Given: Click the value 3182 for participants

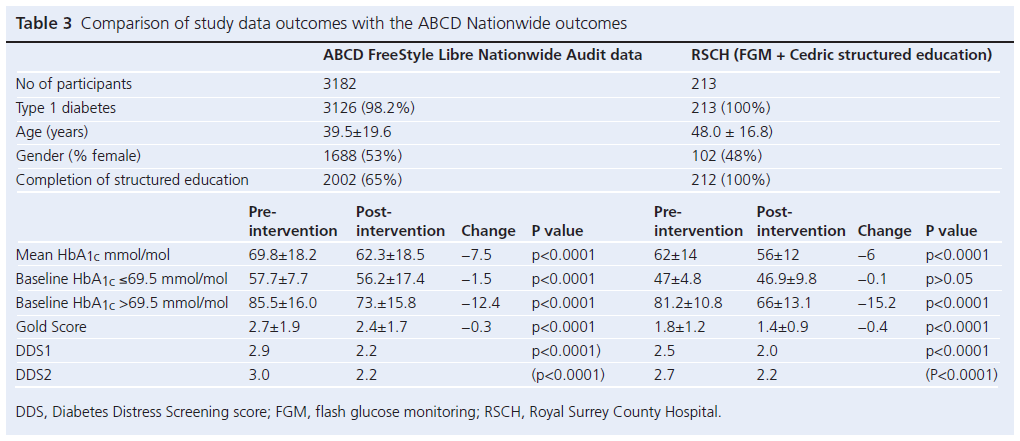Looking at the screenshot, I should click(337, 84).
